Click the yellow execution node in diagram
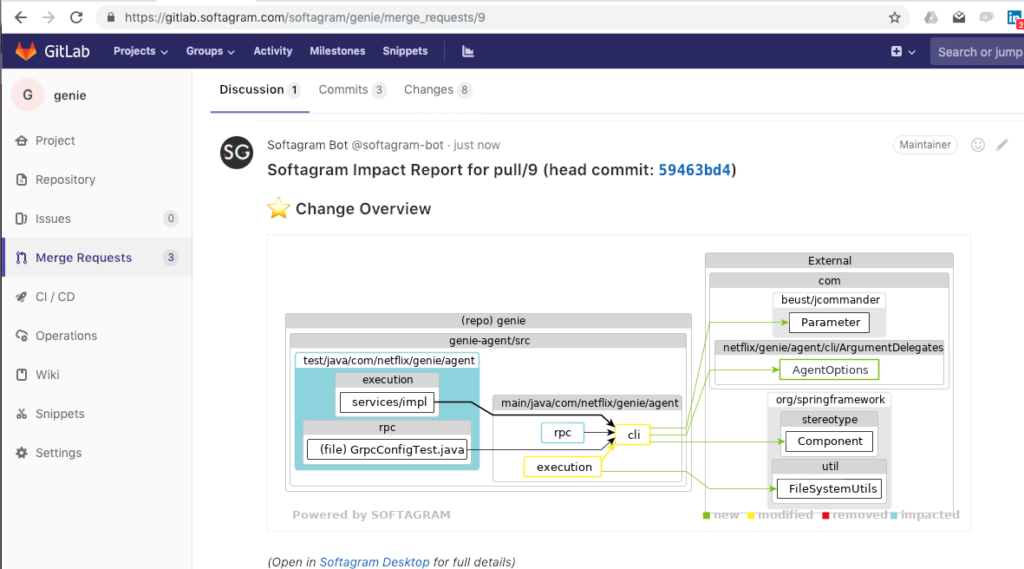This screenshot has width=1024, height=569. 563,467
